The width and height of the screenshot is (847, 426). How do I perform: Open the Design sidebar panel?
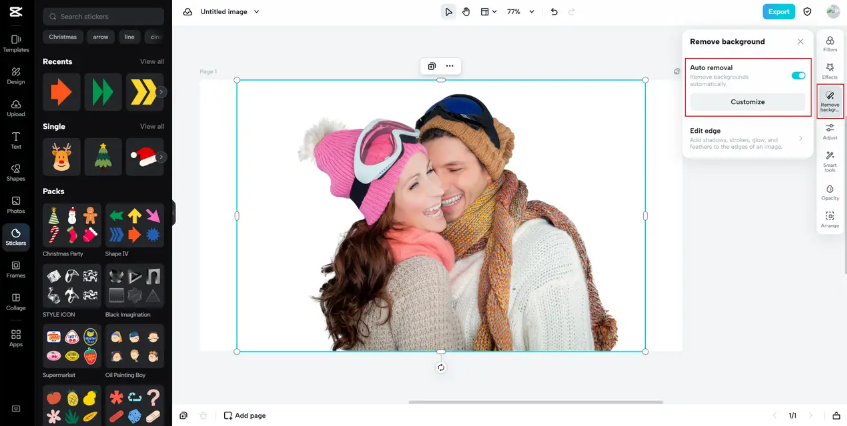point(16,76)
